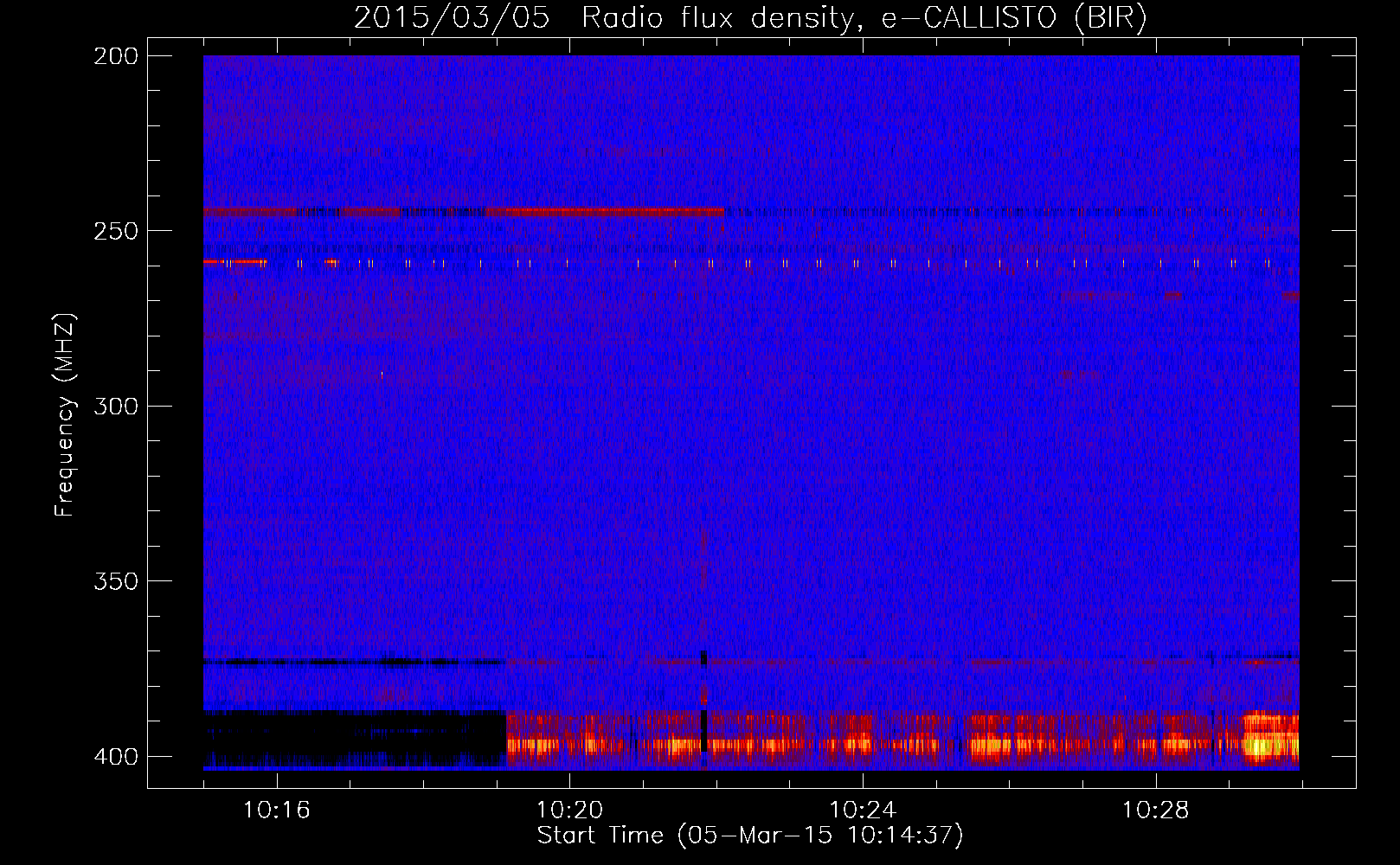Click the 200 frequency tick label

point(116,56)
